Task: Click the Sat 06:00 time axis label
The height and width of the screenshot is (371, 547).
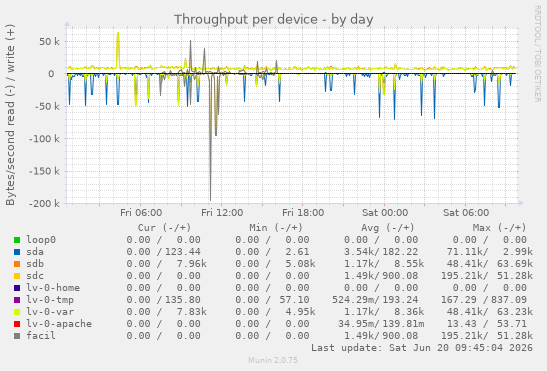Action: click(x=466, y=213)
